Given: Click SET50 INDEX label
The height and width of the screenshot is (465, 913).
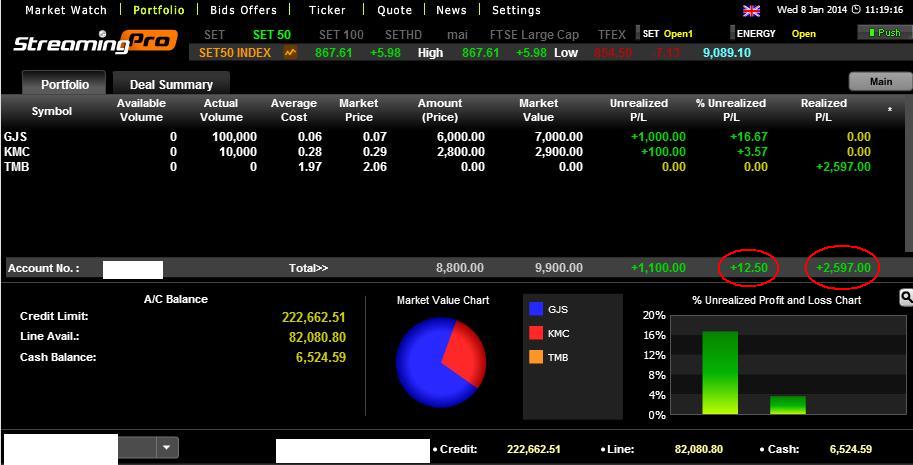Looking at the screenshot, I should (235, 53).
